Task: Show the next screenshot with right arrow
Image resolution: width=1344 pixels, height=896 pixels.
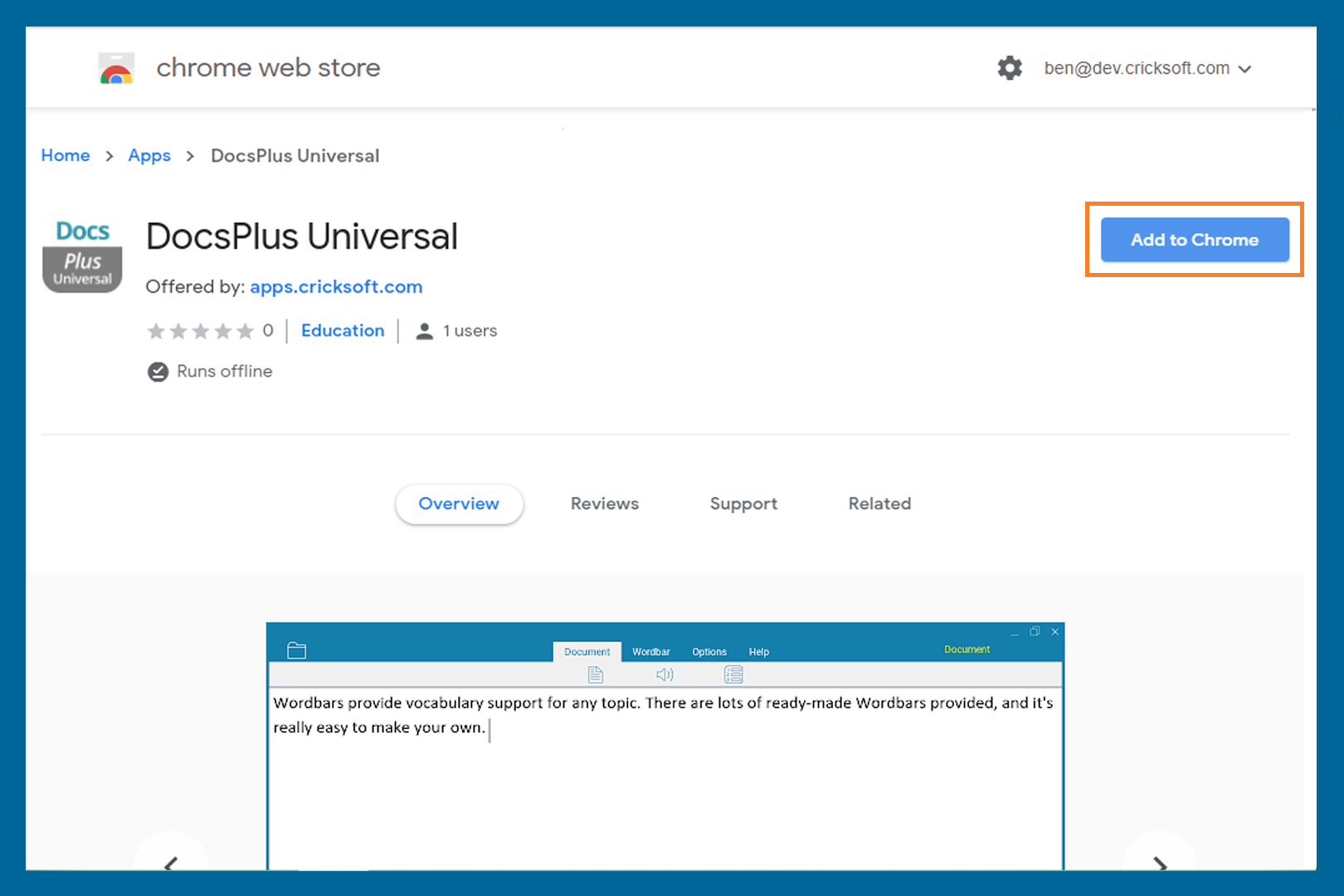Action: (1160, 861)
